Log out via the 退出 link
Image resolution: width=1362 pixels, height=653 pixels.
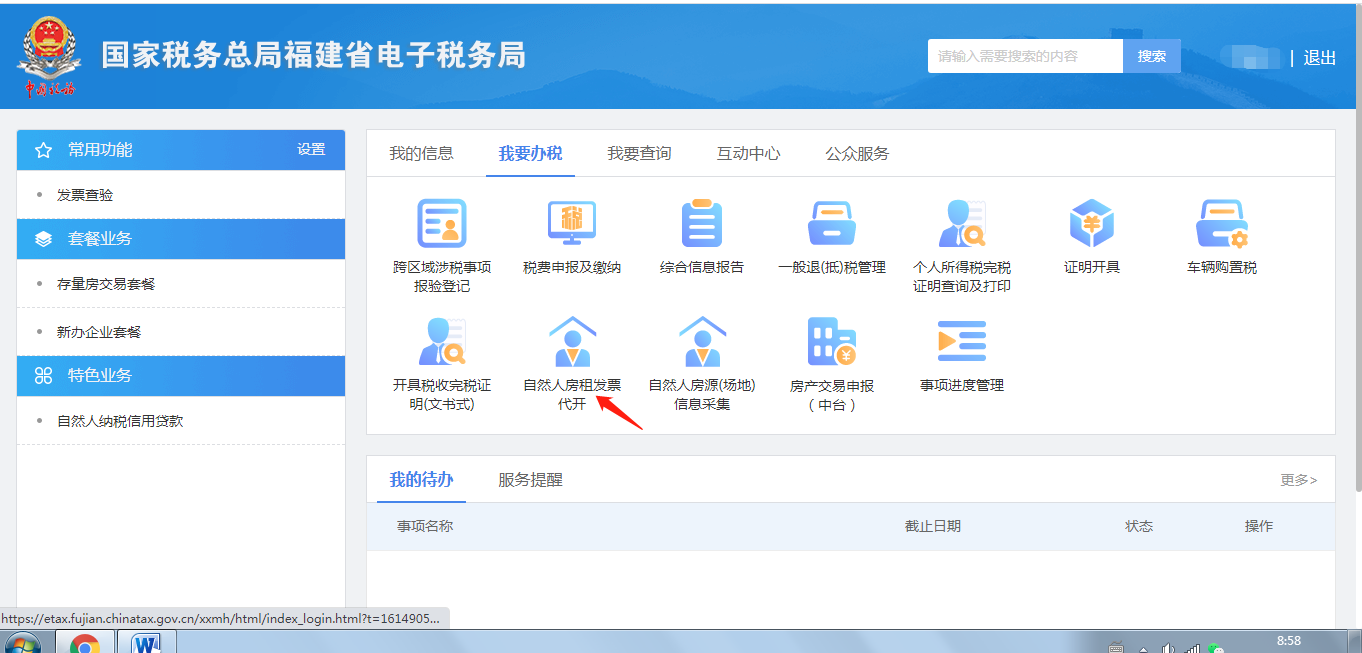coord(1319,57)
